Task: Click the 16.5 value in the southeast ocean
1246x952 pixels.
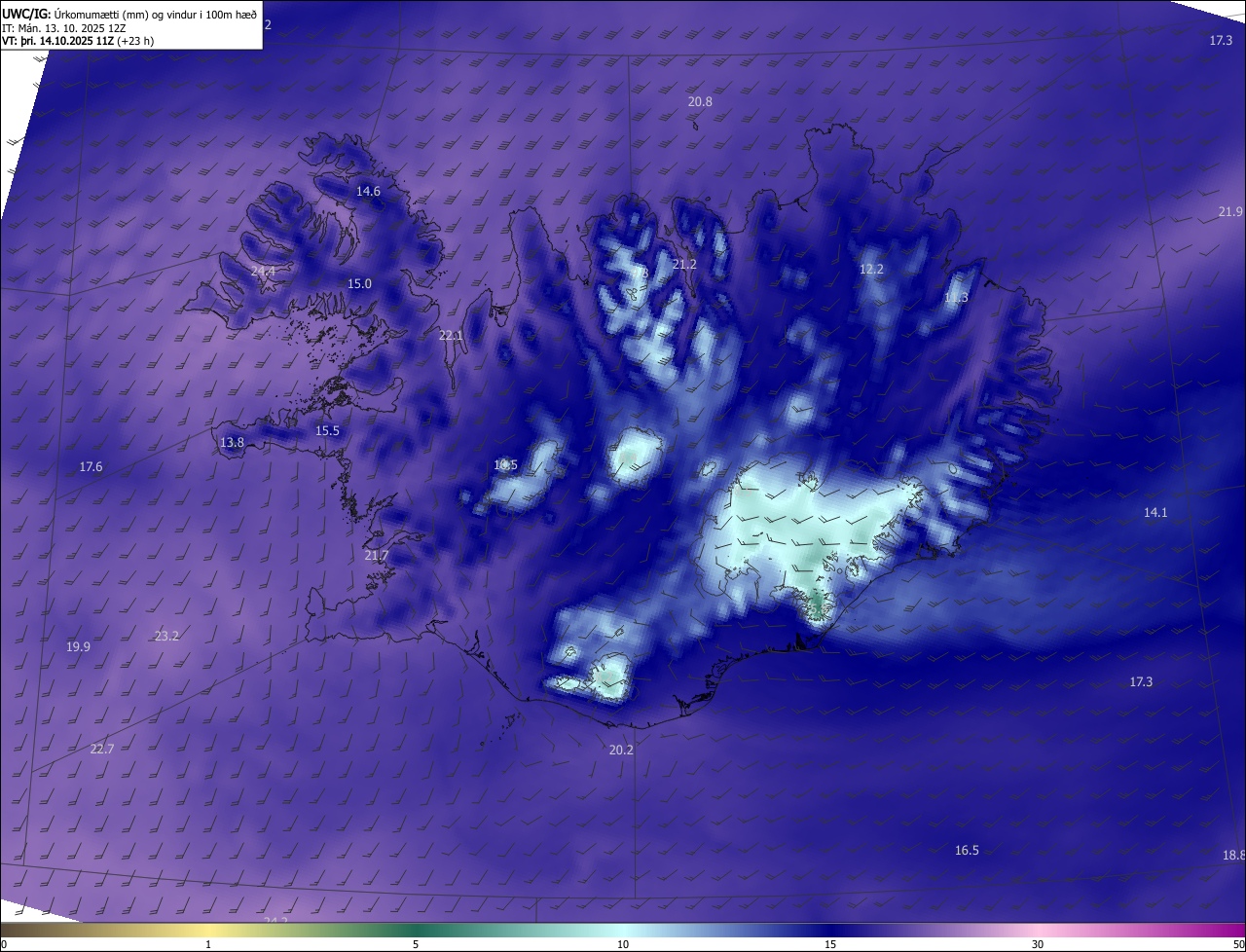Action: coord(967,851)
